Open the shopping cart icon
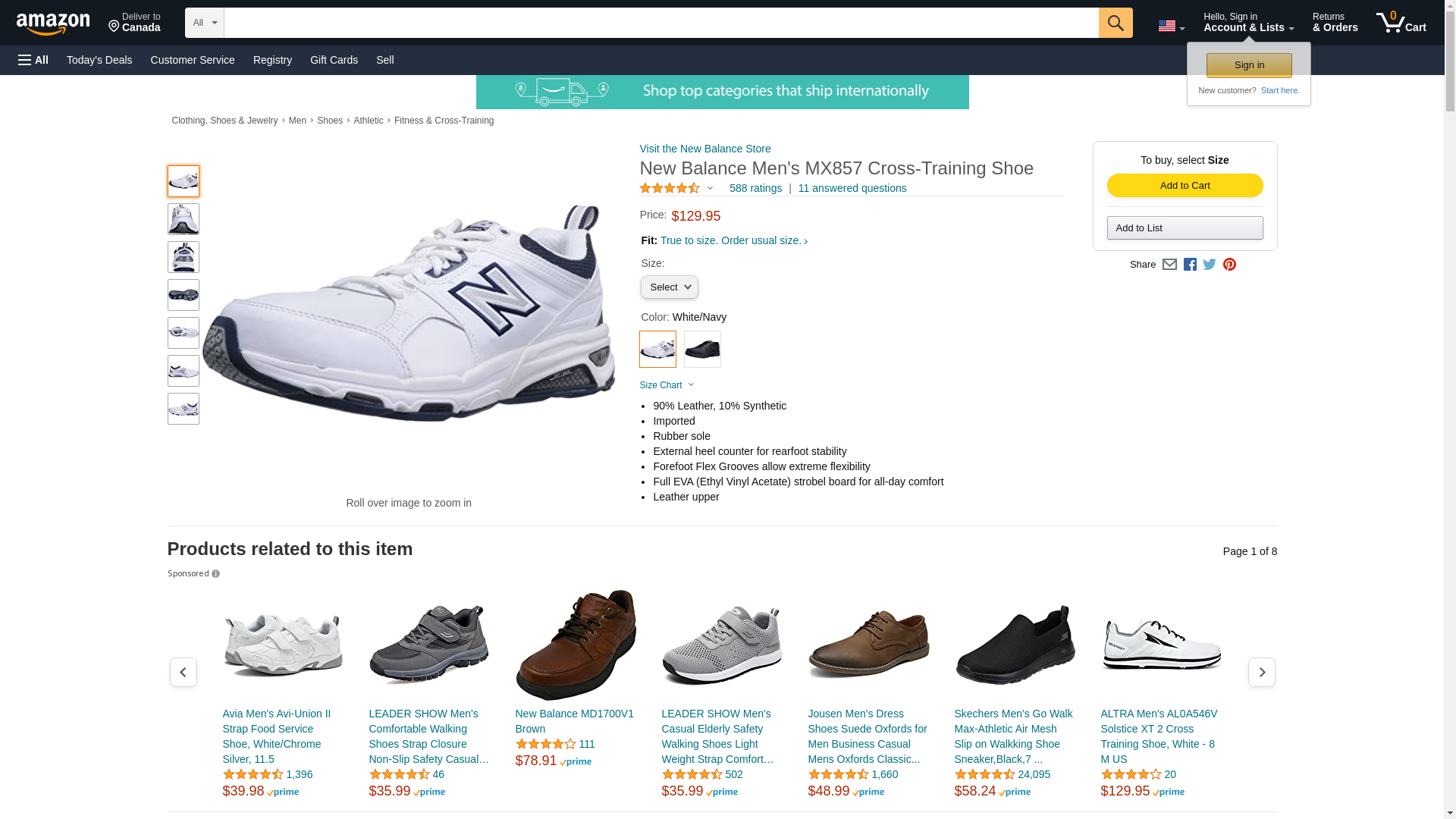This screenshot has width=1456, height=819. [1400, 23]
